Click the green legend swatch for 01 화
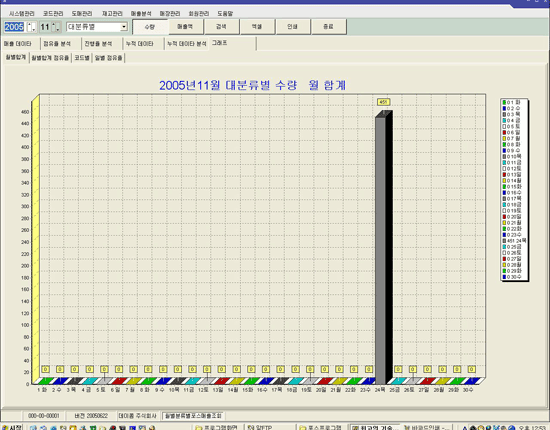The image size is (550, 430). point(504,102)
